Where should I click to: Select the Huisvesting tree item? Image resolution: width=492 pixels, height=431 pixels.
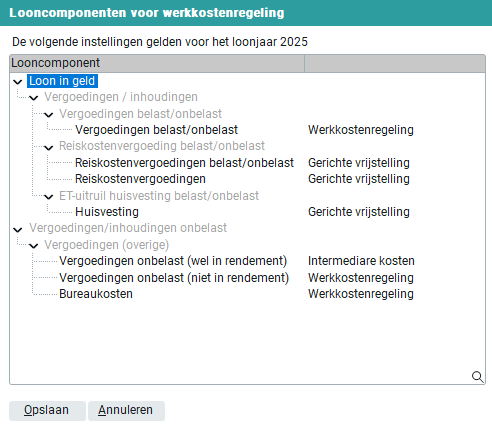(107, 212)
